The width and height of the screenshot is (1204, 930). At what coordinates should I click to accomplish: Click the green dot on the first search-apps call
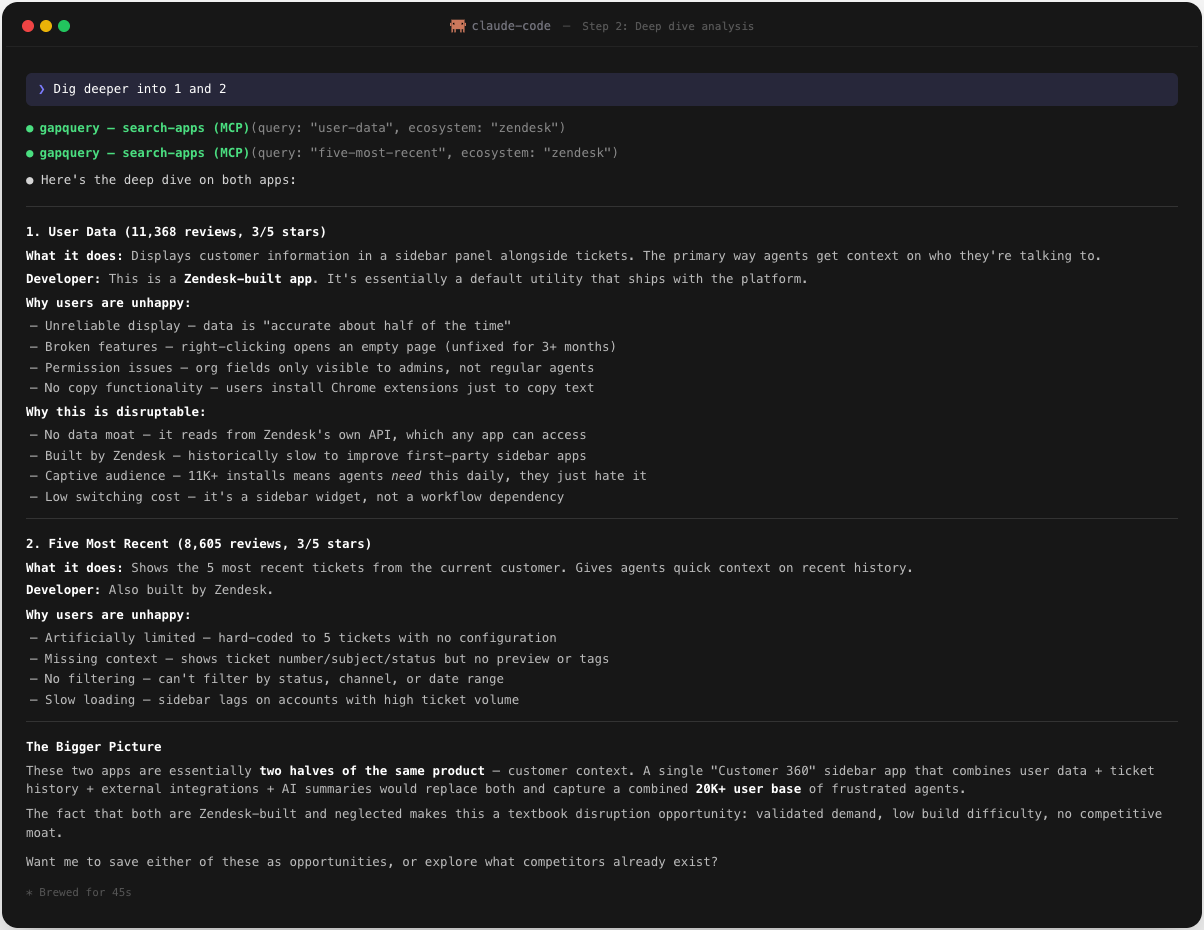point(29,128)
